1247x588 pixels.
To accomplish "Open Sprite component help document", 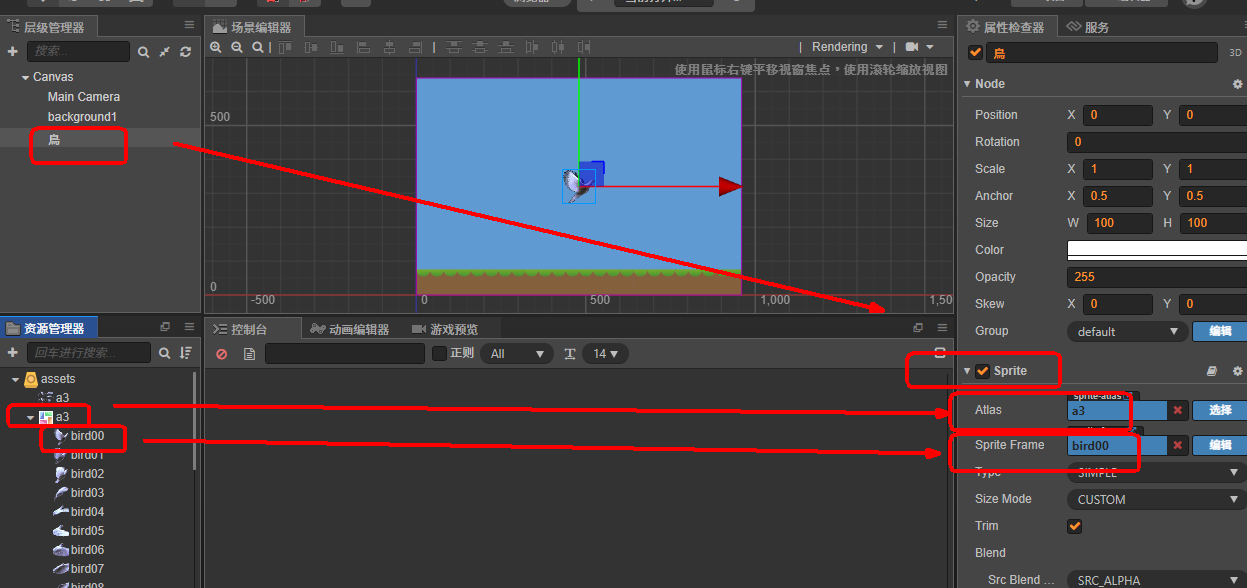I will tap(1212, 371).
